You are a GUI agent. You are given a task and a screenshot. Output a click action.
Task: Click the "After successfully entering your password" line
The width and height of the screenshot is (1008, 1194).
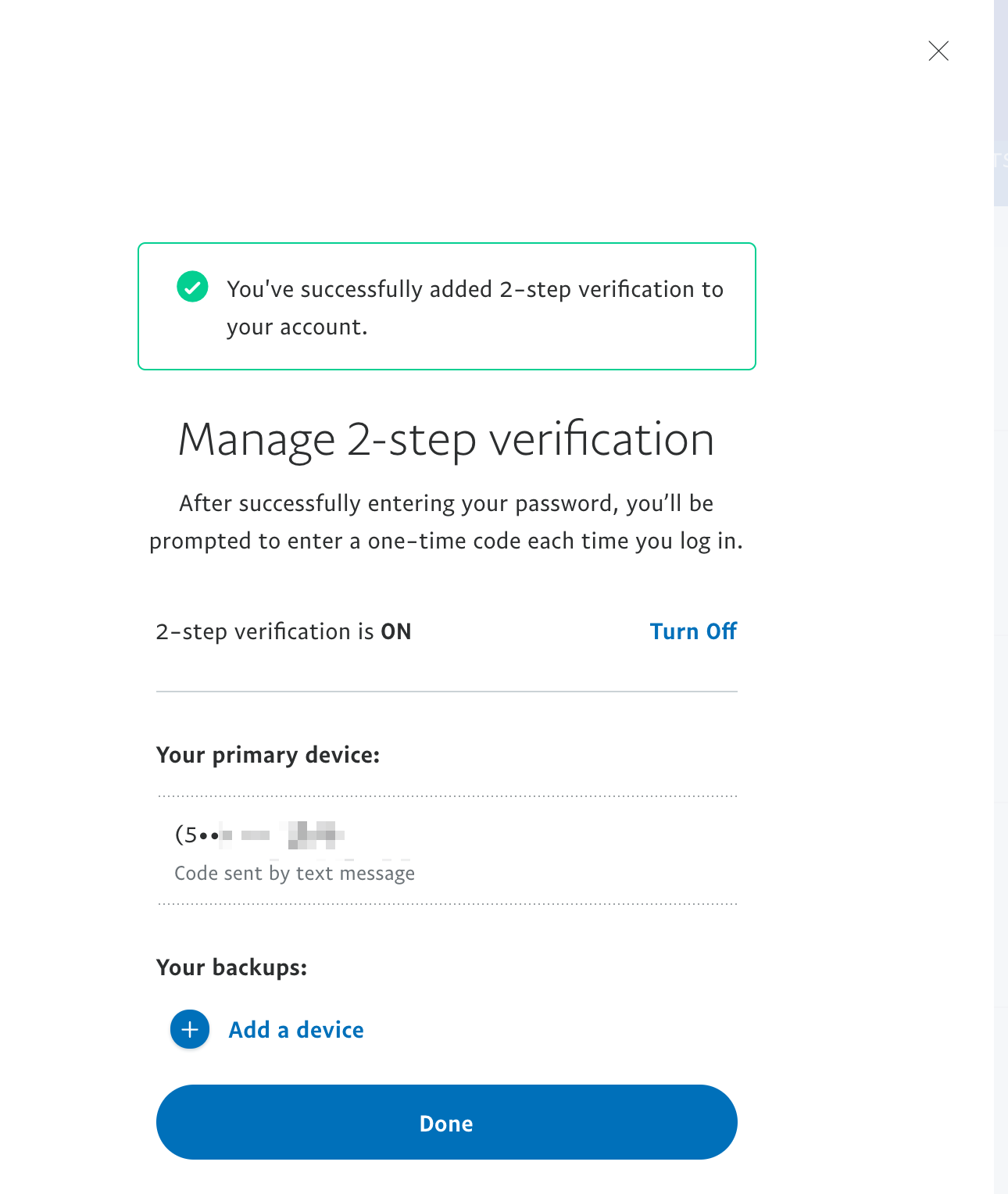[x=446, y=503]
